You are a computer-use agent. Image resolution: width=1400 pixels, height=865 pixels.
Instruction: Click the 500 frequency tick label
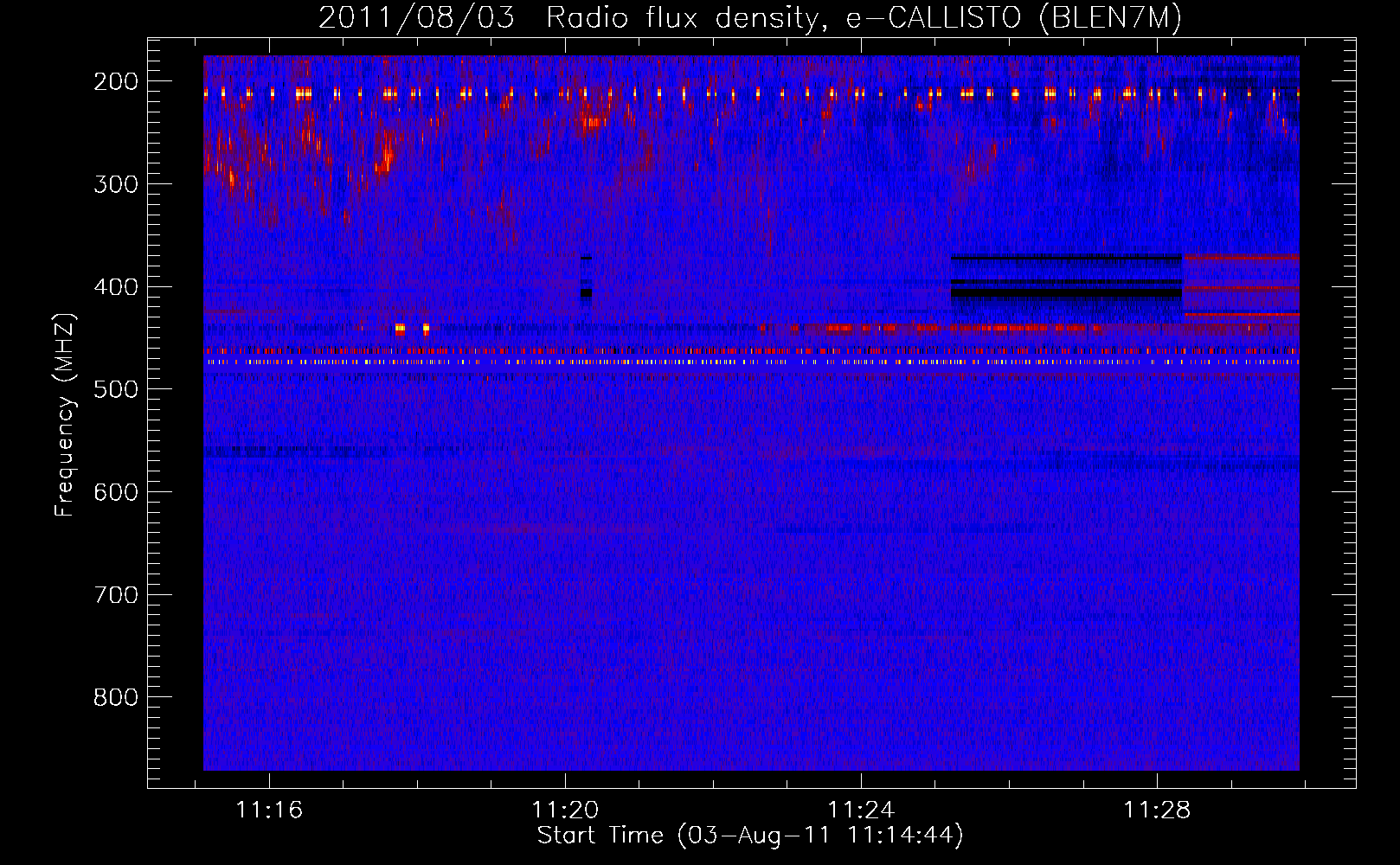point(116,389)
